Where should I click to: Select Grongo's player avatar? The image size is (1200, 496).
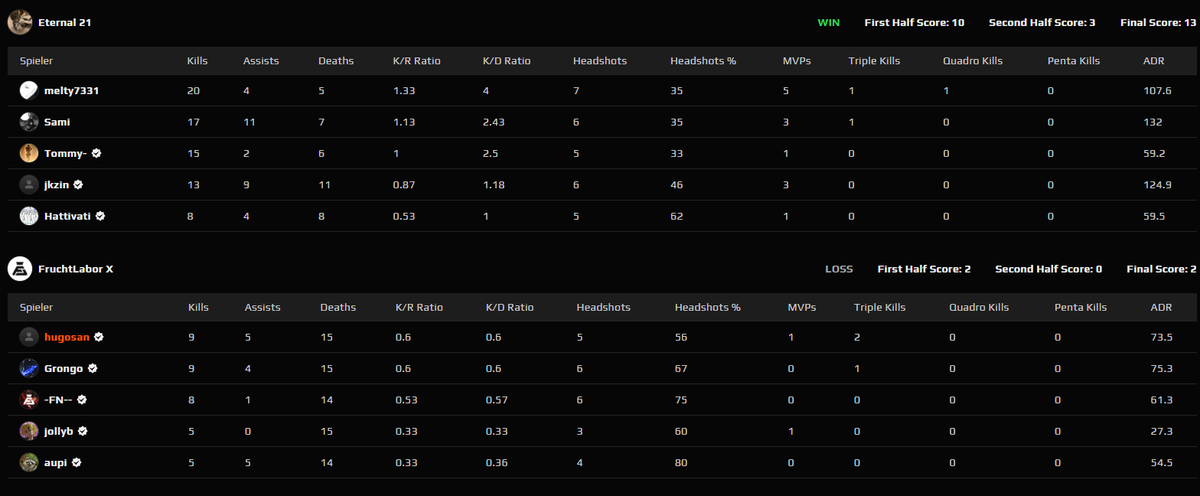coord(29,368)
